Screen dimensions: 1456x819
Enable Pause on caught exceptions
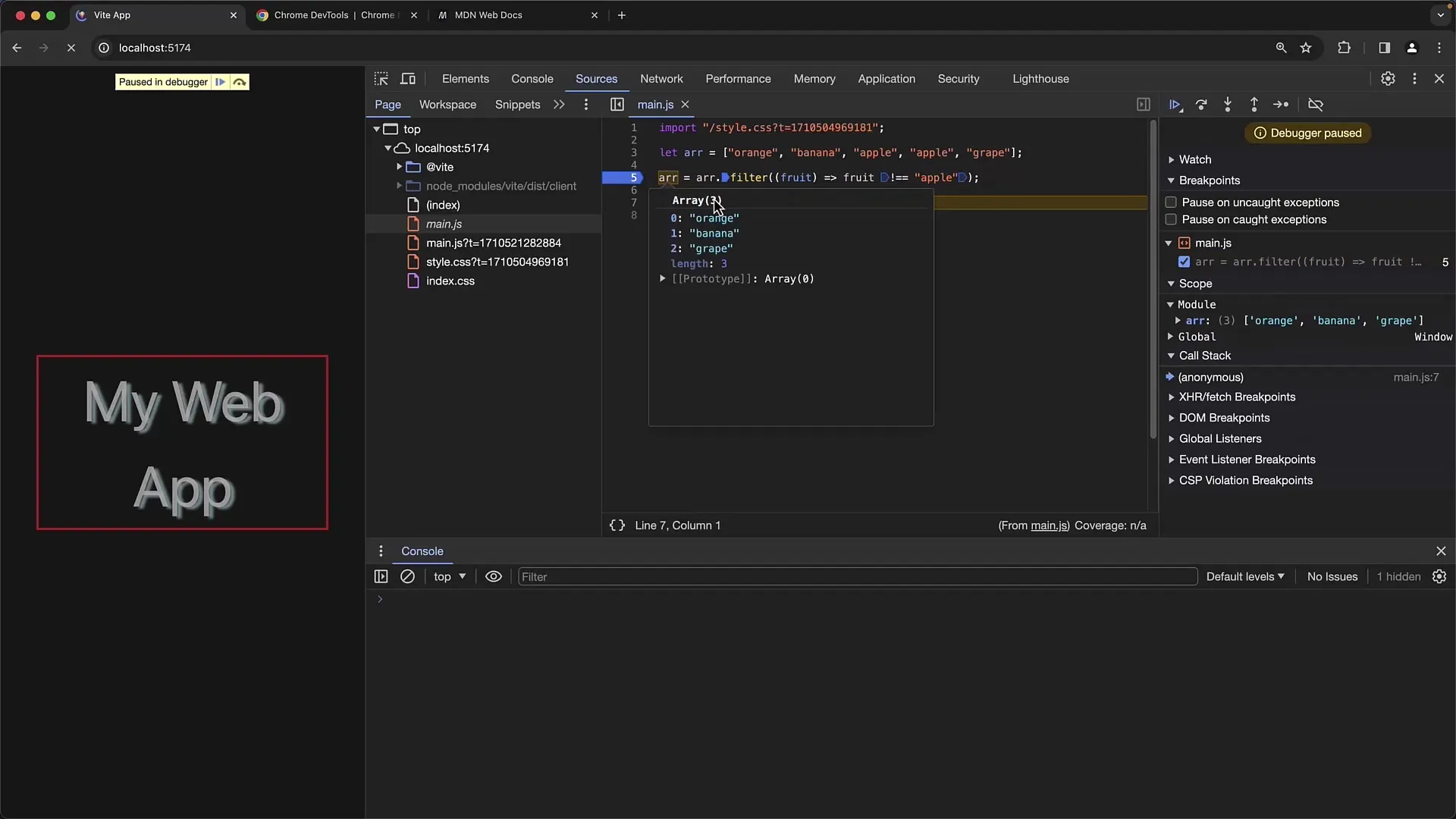click(x=1171, y=220)
